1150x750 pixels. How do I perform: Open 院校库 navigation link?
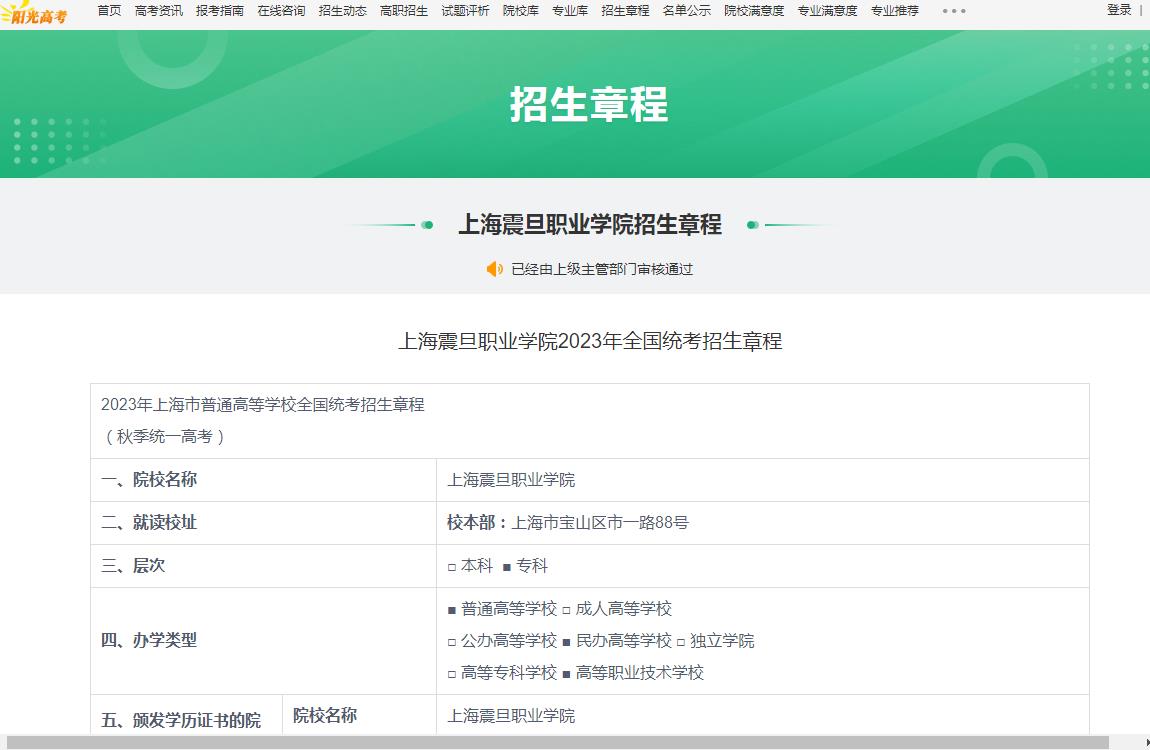coord(521,10)
